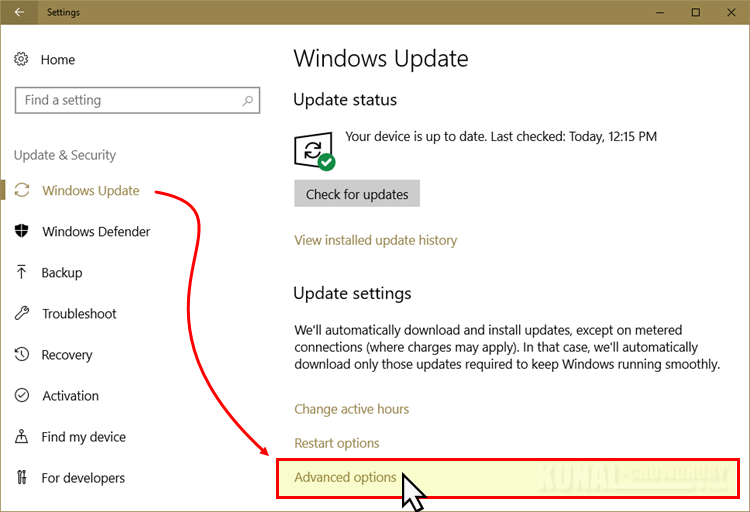750x512 pixels.
Task: Click the Recovery clock icon
Action: pos(22,355)
